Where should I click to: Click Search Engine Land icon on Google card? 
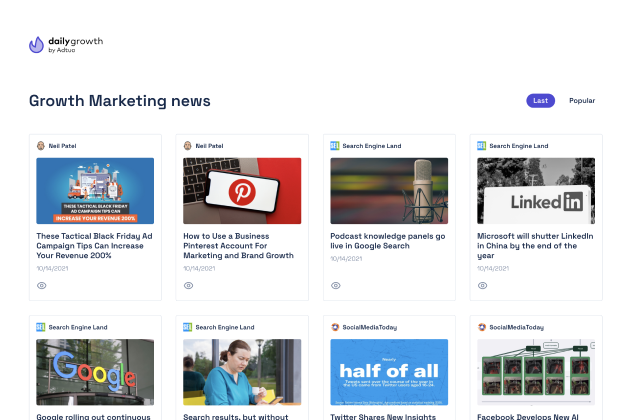41,327
